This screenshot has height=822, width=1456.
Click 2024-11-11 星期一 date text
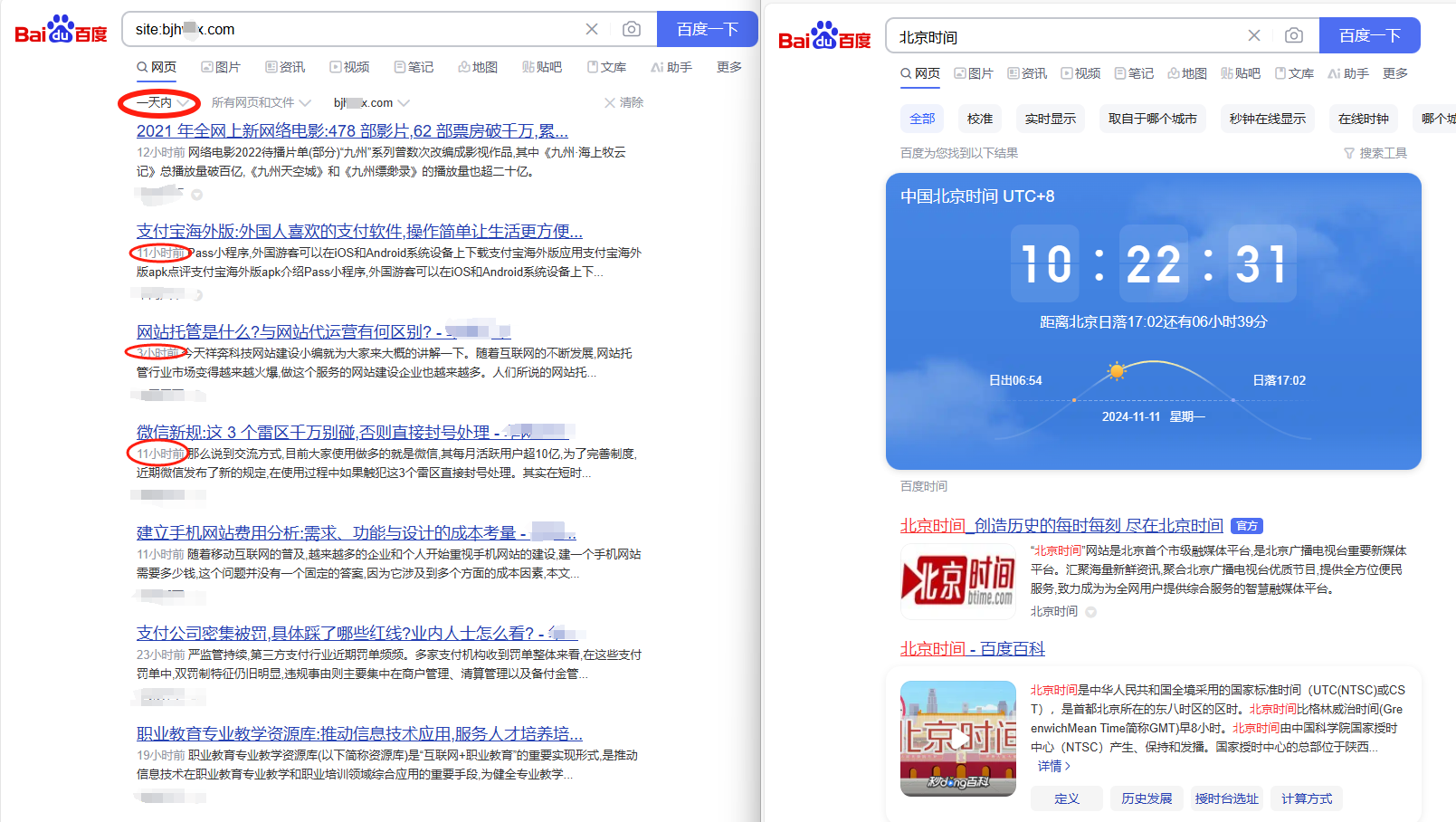pyautogui.click(x=1154, y=416)
